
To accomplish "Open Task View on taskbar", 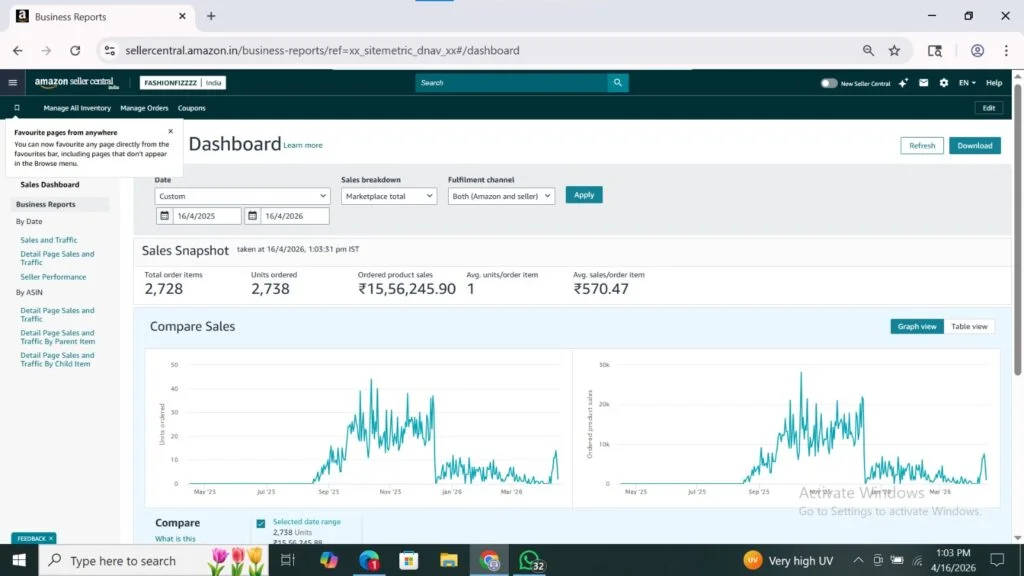I will coord(287,560).
